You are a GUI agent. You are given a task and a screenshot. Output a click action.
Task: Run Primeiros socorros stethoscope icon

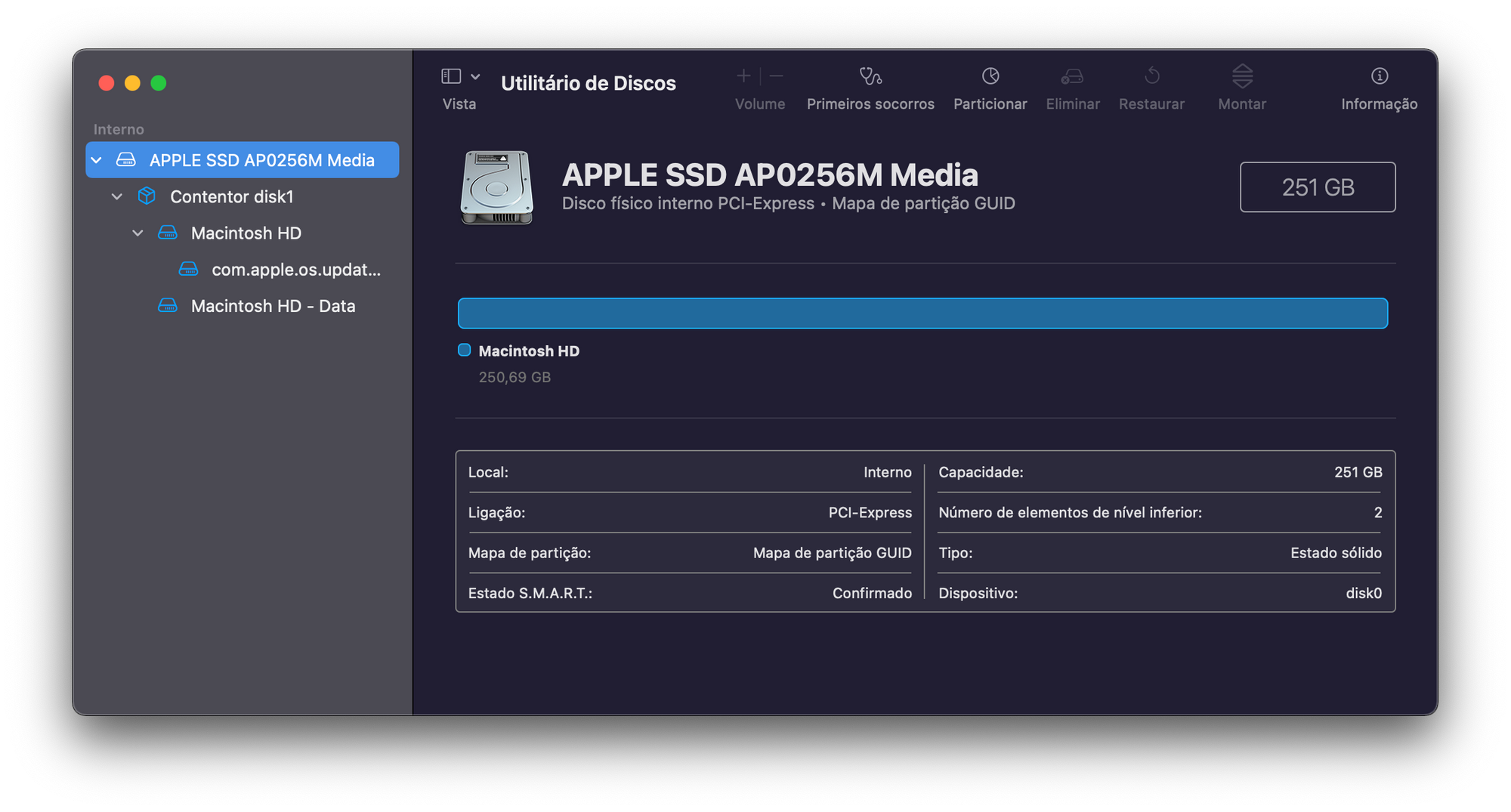coord(870,76)
